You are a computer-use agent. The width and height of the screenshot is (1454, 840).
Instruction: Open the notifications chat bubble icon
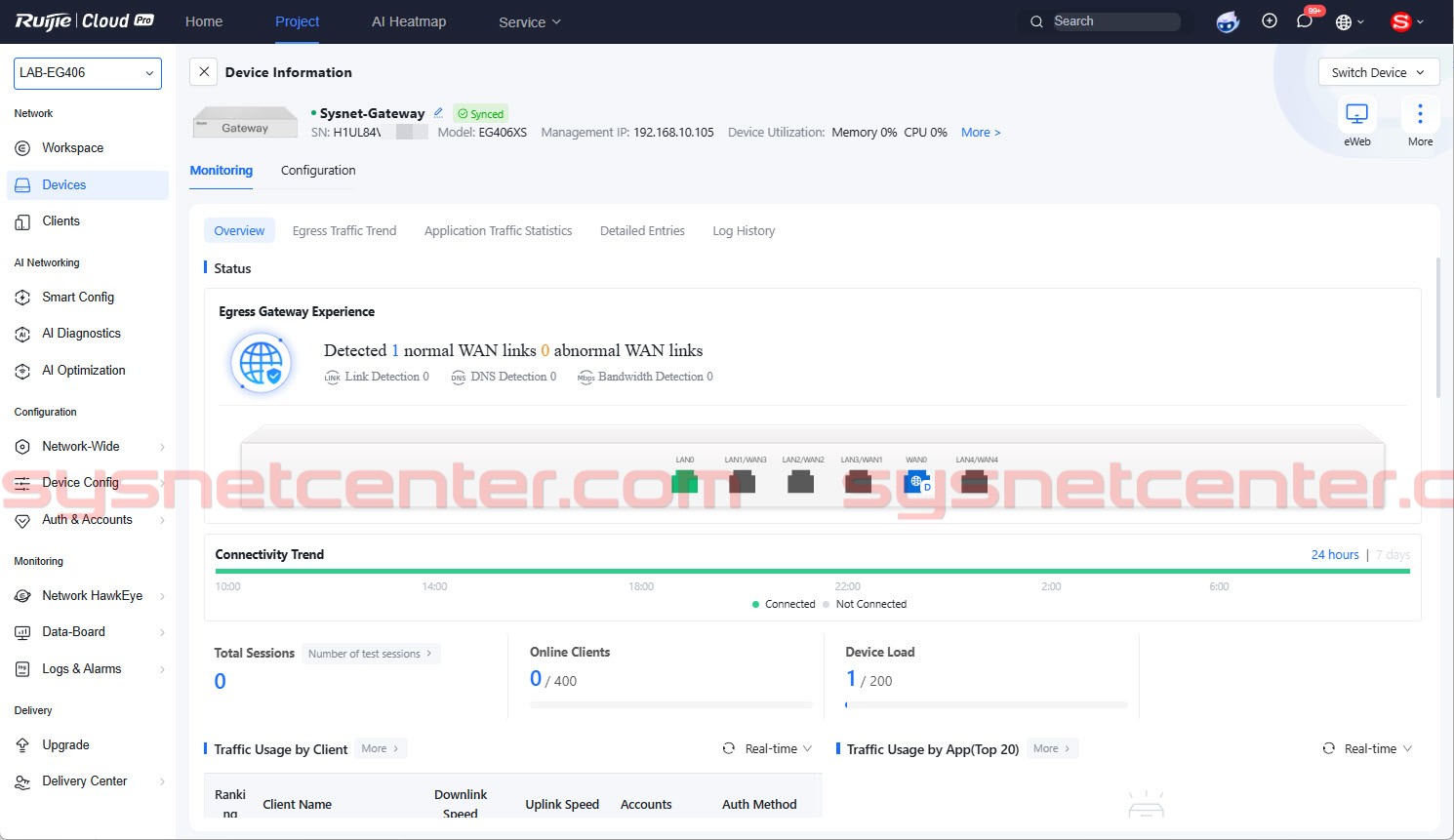click(x=1304, y=21)
